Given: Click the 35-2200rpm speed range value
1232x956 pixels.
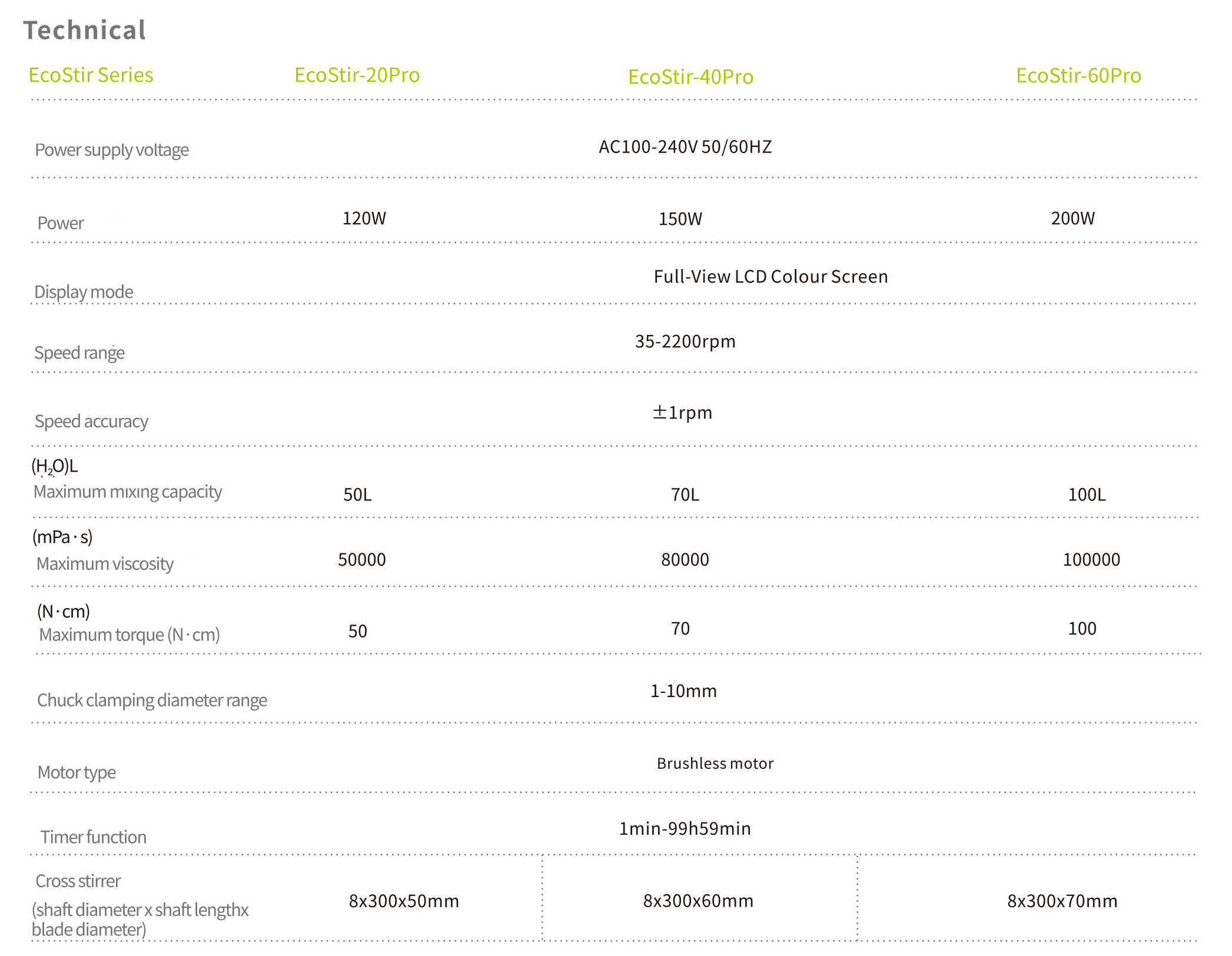Looking at the screenshot, I should tap(685, 341).
